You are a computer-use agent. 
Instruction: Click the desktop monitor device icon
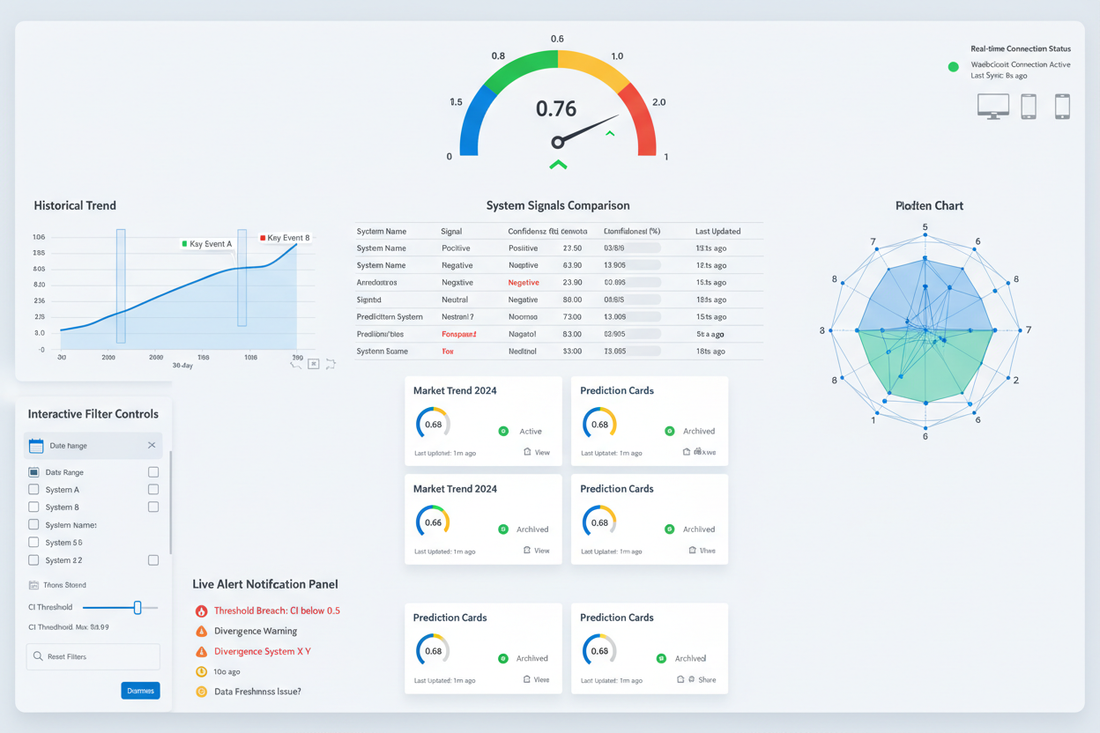(x=993, y=107)
